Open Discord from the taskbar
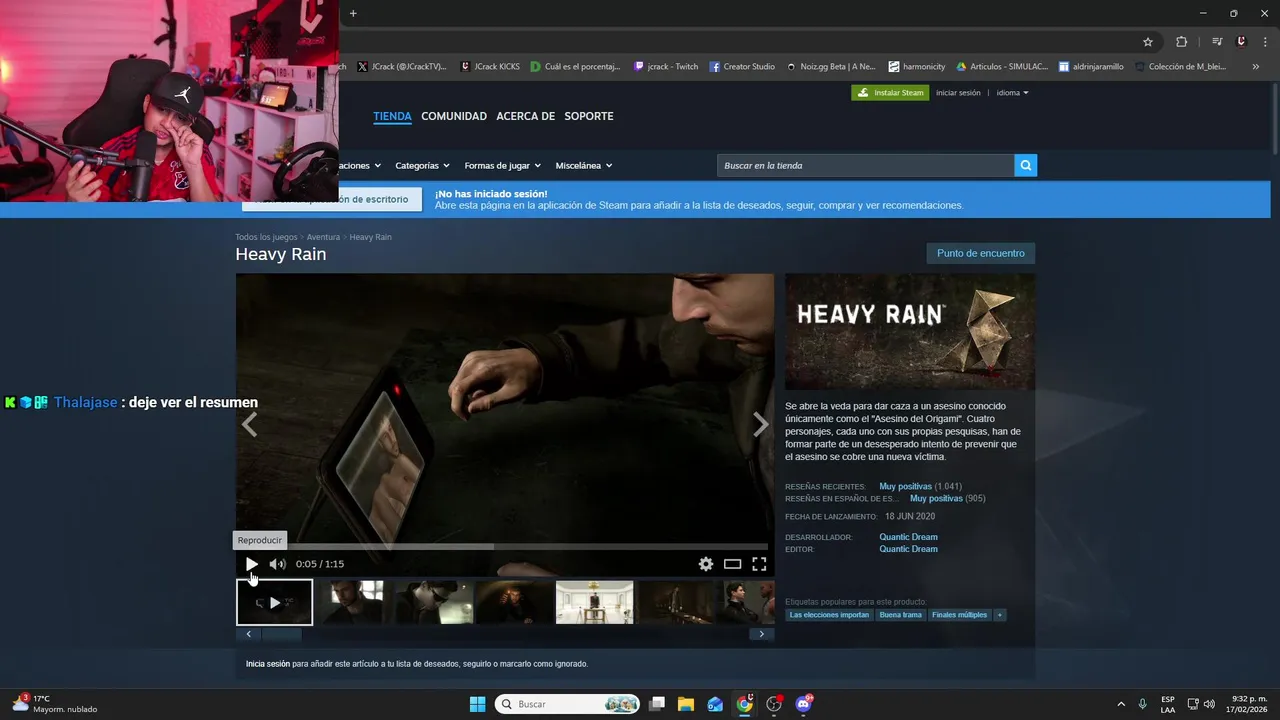 click(x=803, y=704)
